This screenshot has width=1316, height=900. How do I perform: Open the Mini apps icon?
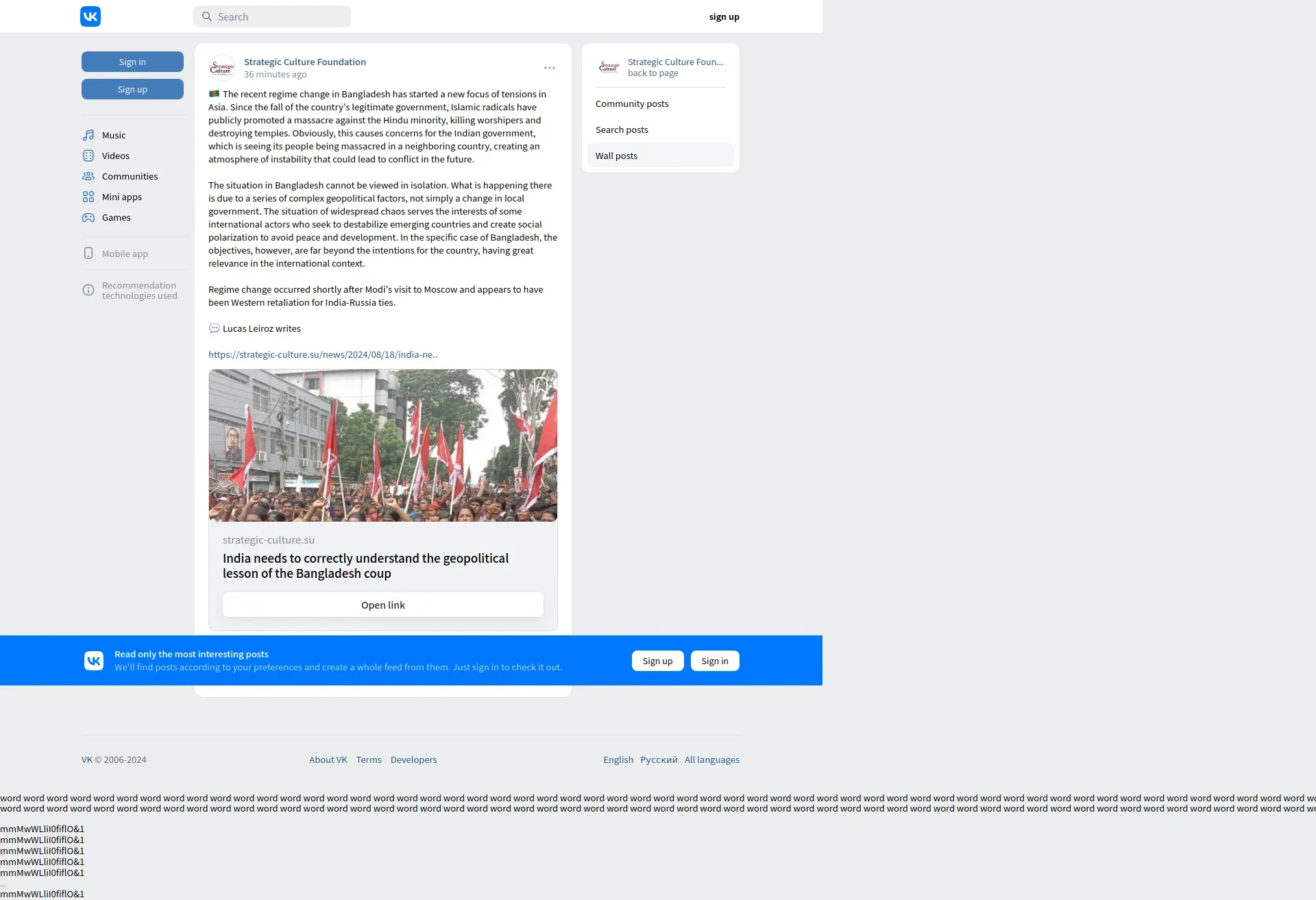(x=88, y=197)
